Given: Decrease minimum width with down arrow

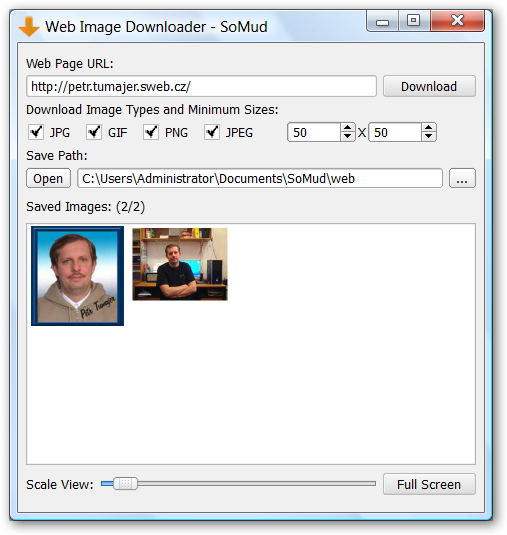Looking at the screenshot, I should point(348,136).
